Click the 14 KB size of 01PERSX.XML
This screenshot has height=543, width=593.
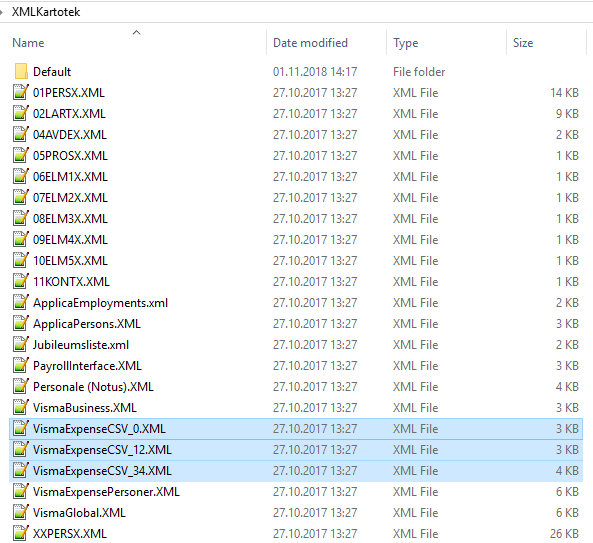click(564, 93)
